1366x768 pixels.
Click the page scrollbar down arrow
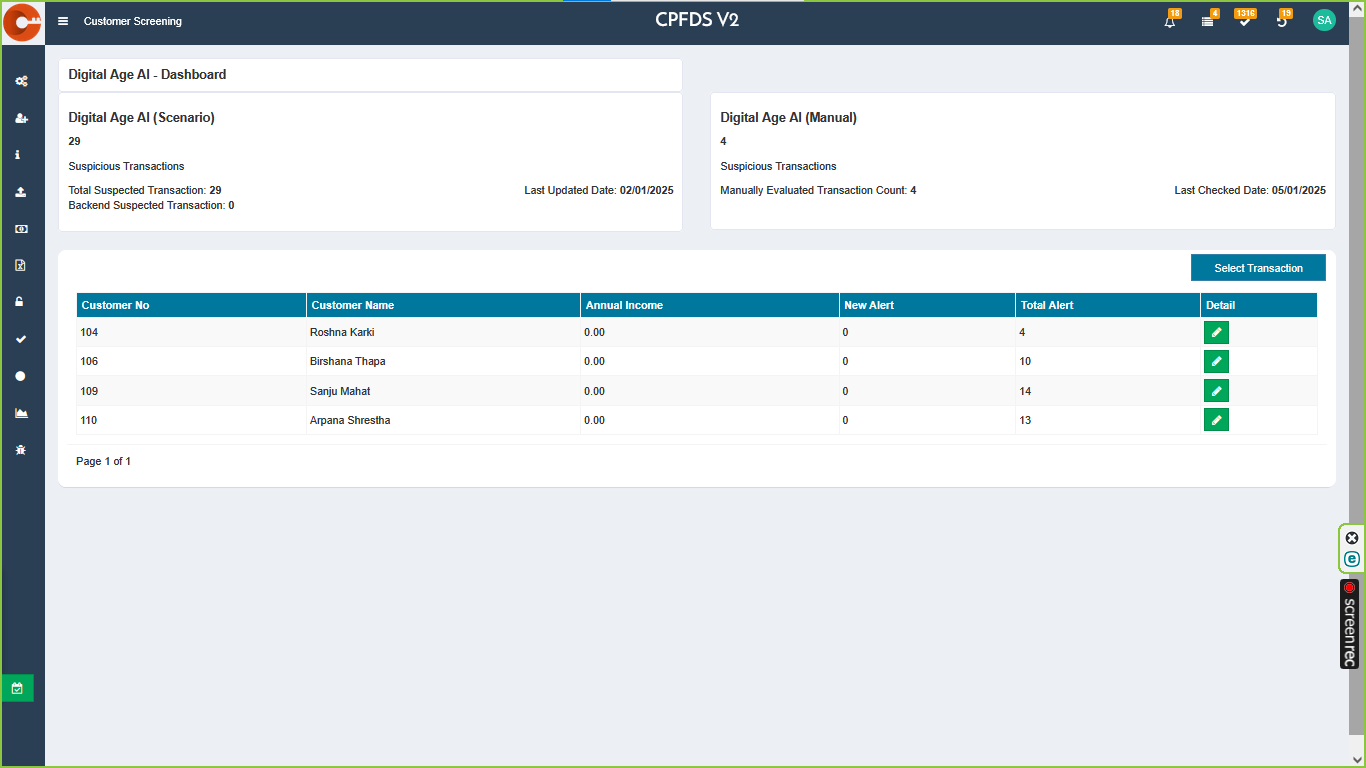click(1357, 760)
